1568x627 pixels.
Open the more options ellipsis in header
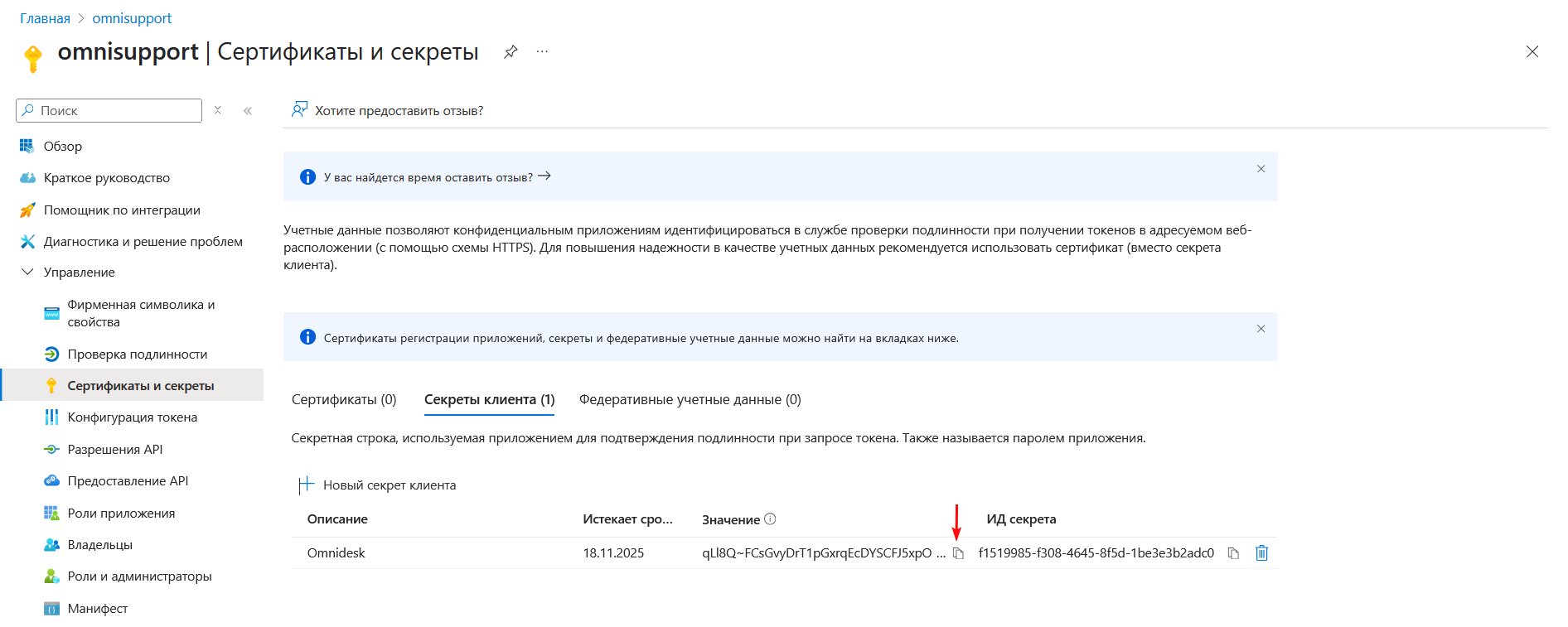(x=542, y=51)
